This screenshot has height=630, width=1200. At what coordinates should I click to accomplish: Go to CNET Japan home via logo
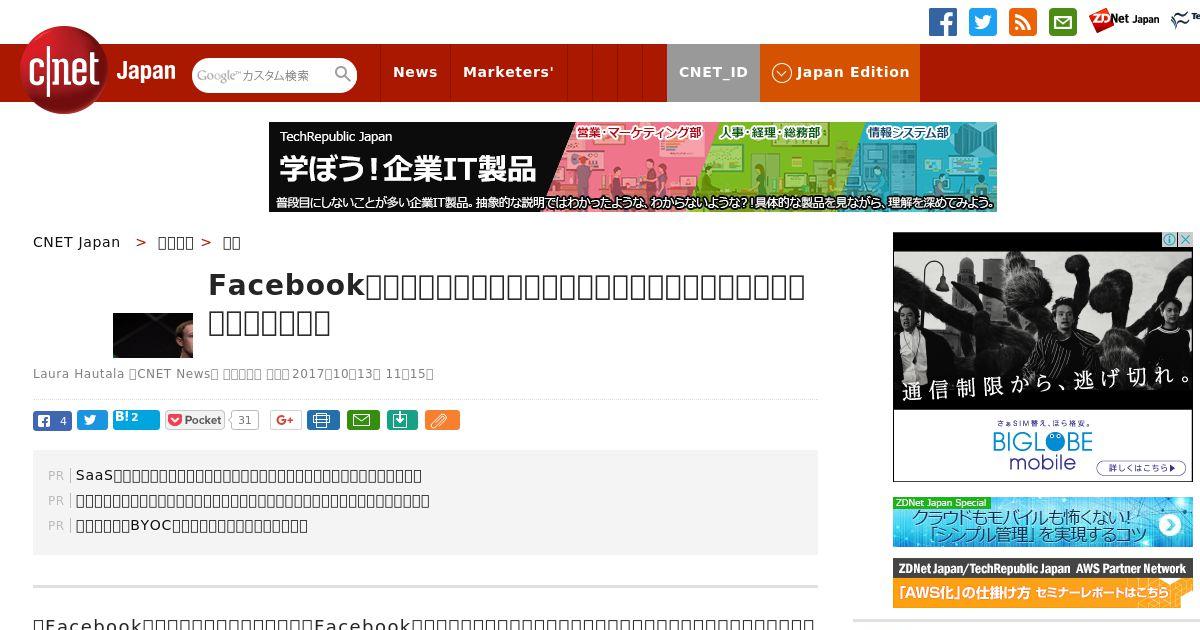click(x=97, y=71)
